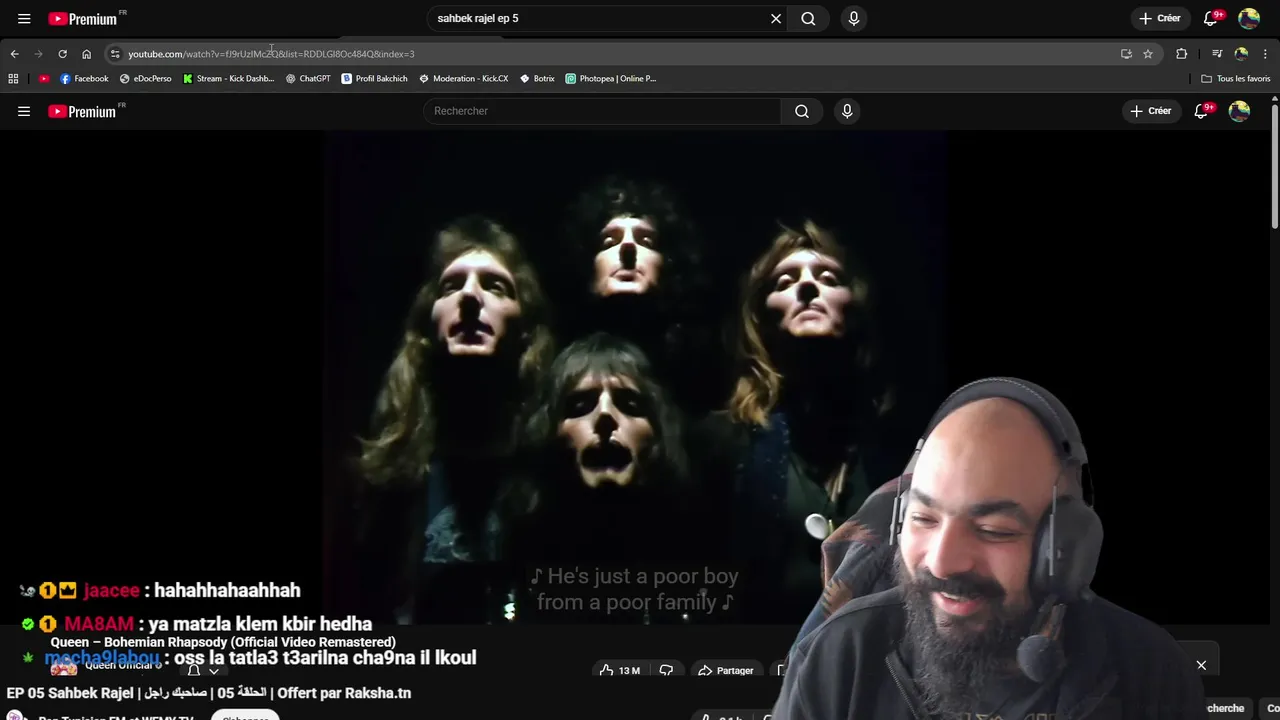This screenshot has height=720, width=1280.
Task: Bookmark this page with the star icon
Action: (1148, 54)
